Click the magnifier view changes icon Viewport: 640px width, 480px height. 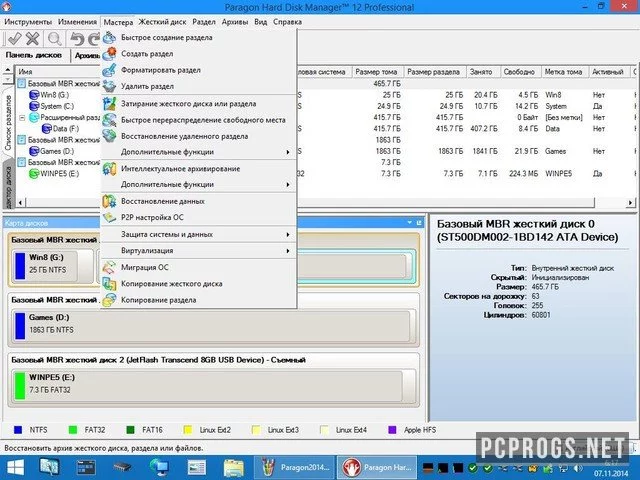tap(54, 39)
